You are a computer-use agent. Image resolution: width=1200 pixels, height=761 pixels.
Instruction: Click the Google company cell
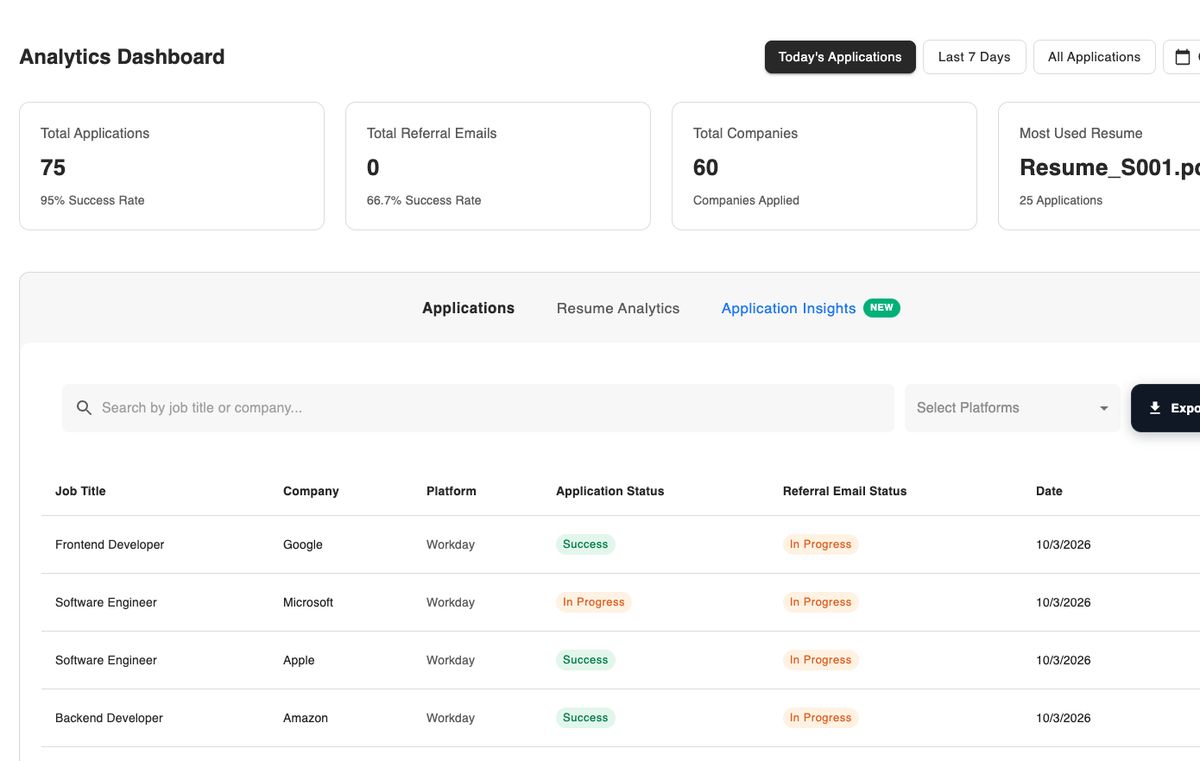[x=303, y=545]
